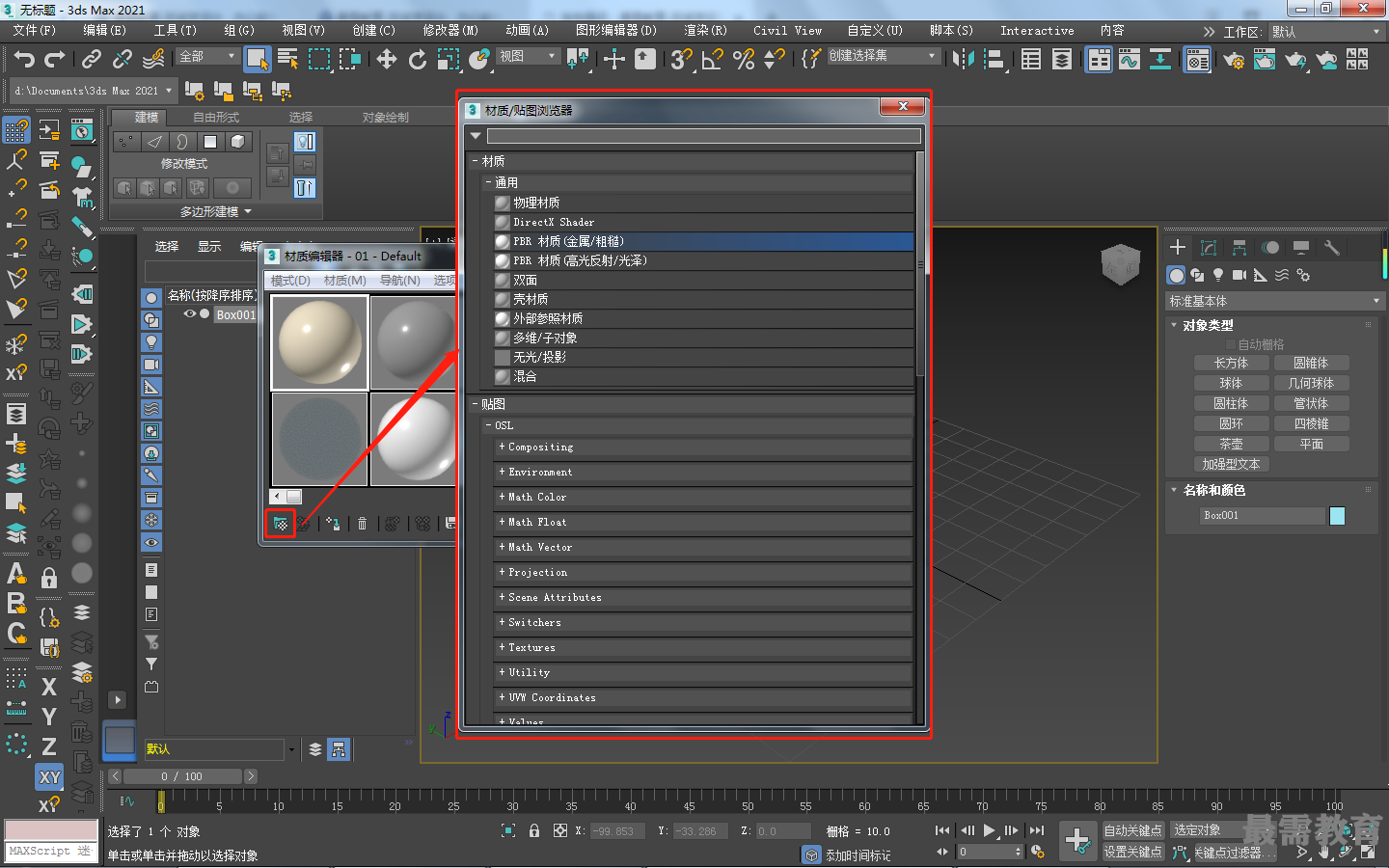1389x868 pixels.
Task: Open the 创建选择集 named selection dropdown
Action: [x=883, y=56]
